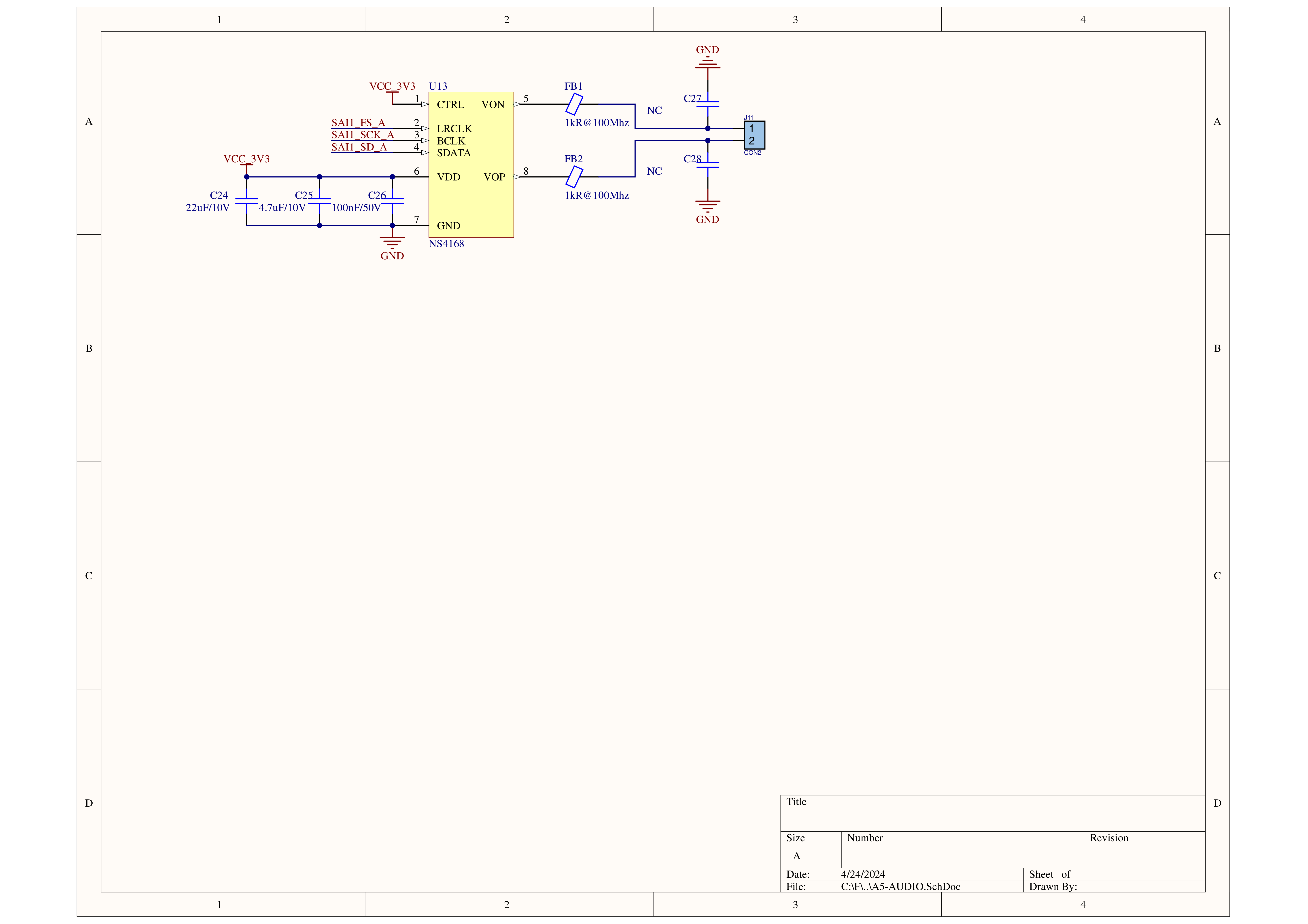Select the C26 designator text
Screen dimensions: 1308x924
coord(377,195)
